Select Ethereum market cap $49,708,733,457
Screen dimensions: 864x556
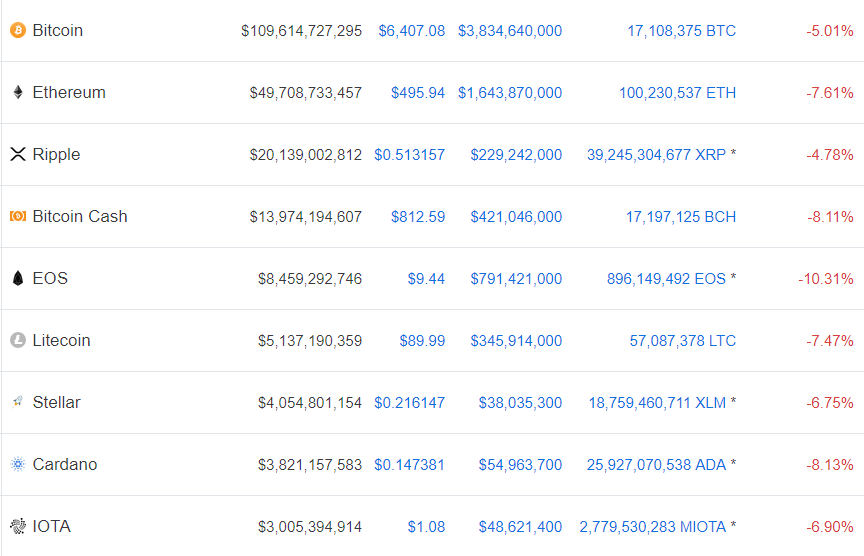[306, 93]
